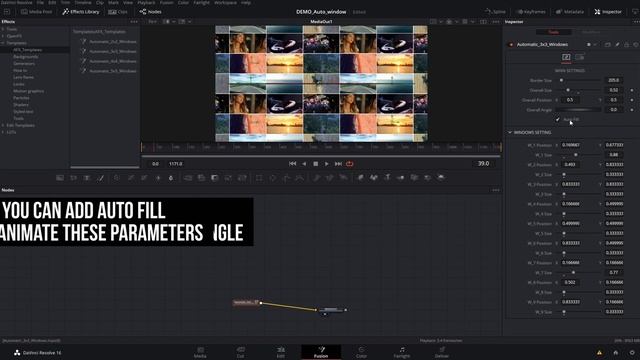Expand the Edit Templates category
This screenshot has height=360, width=640.
pos(3,125)
